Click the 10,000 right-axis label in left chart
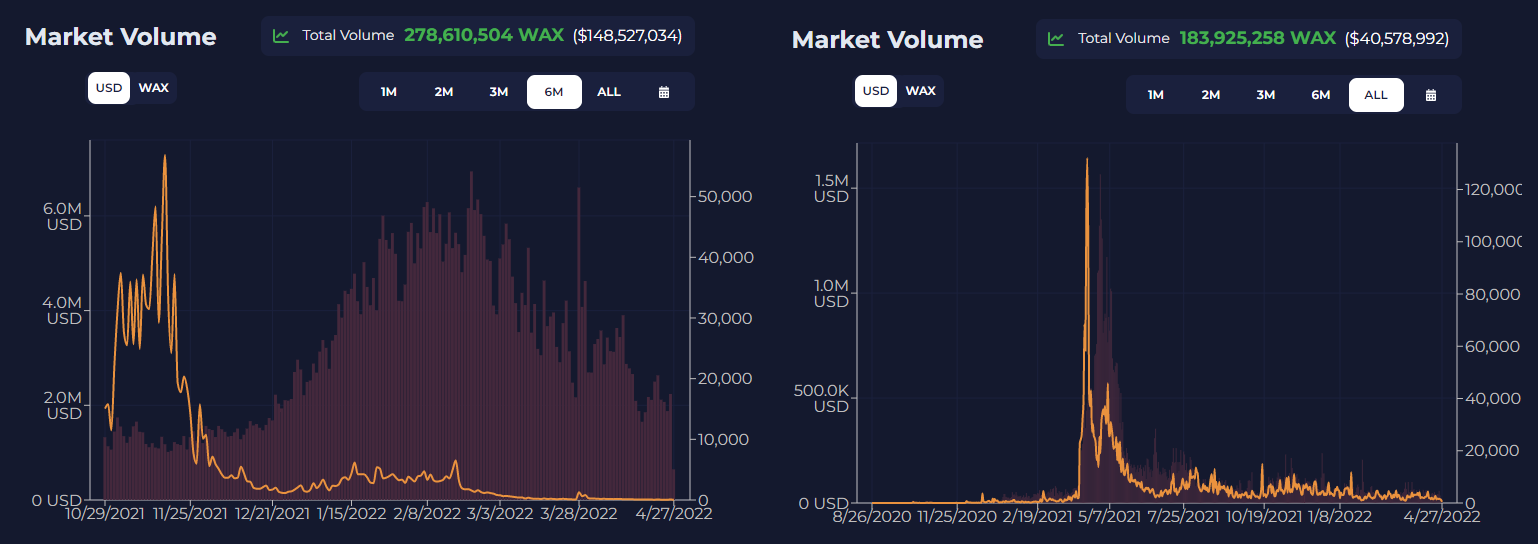 click(725, 439)
